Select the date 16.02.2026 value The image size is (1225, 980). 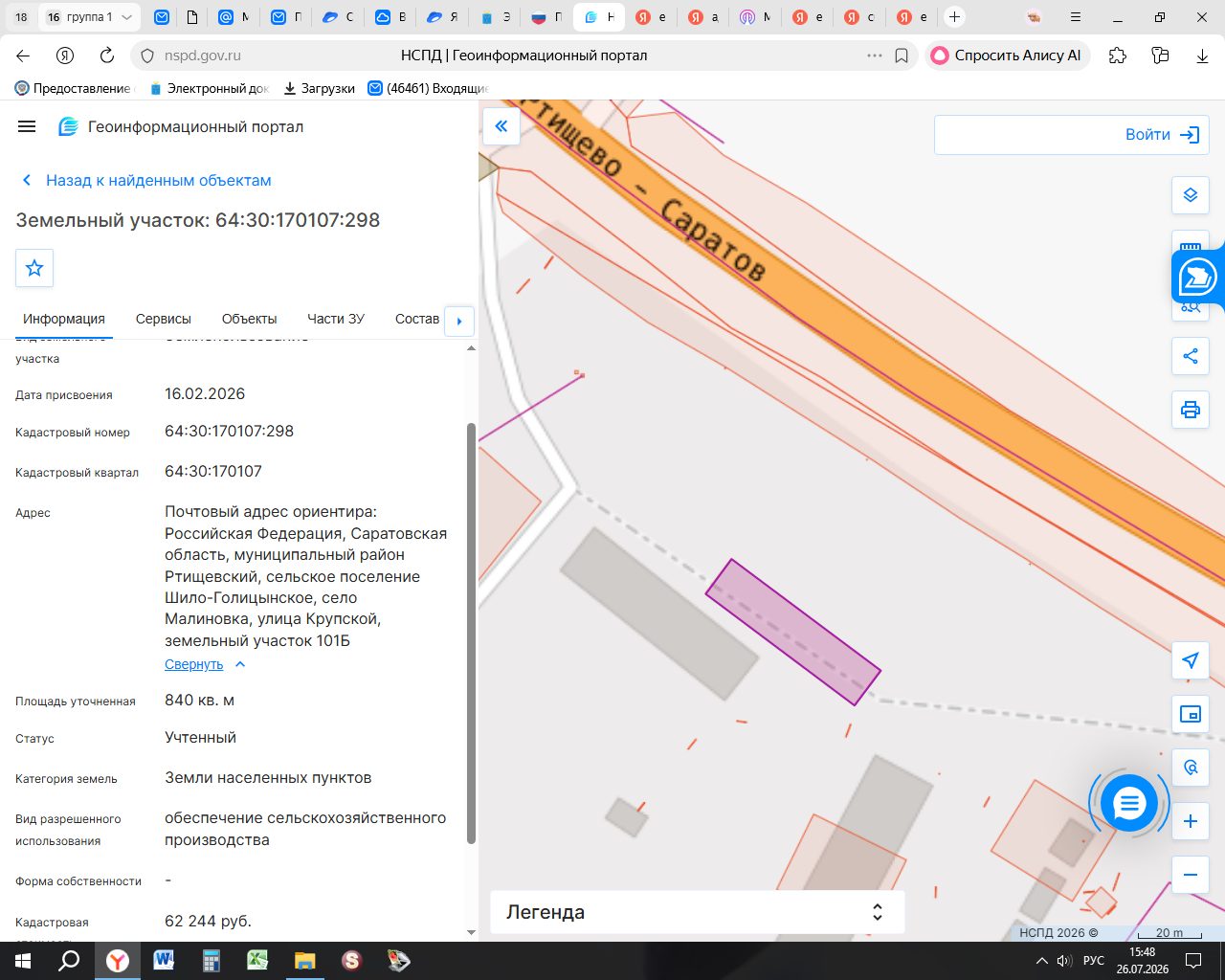(x=205, y=393)
